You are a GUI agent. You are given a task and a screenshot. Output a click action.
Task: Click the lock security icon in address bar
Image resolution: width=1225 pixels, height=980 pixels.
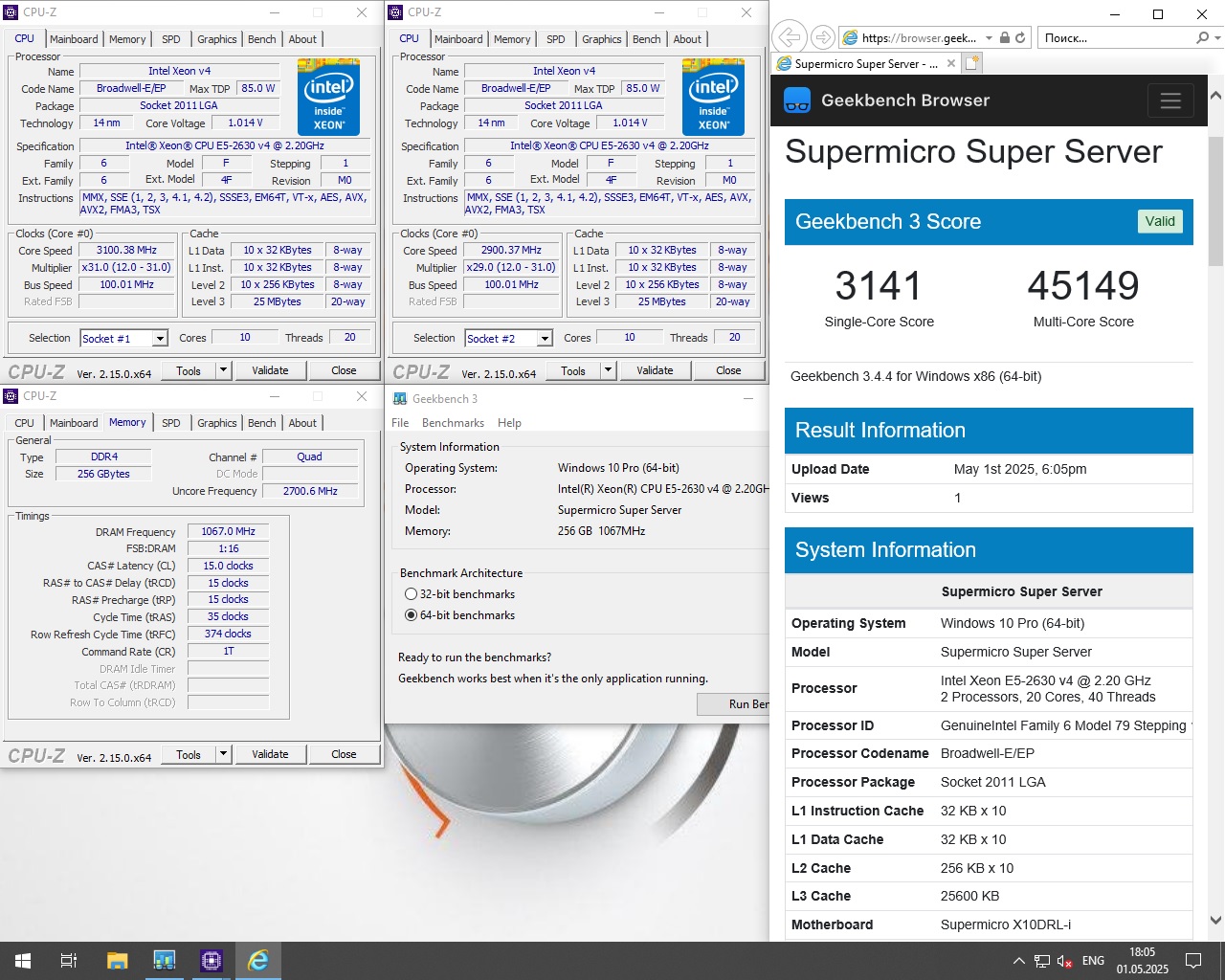tap(1005, 37)
